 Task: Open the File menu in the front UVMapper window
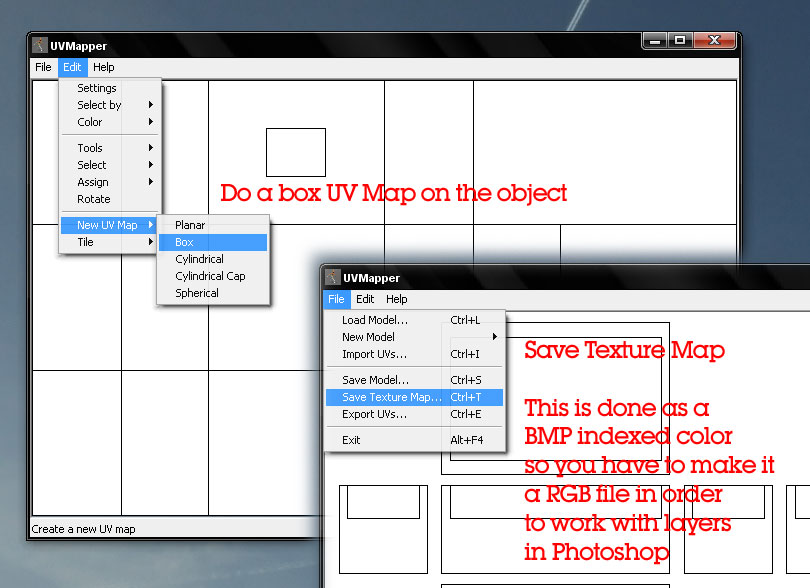point(336,299)
